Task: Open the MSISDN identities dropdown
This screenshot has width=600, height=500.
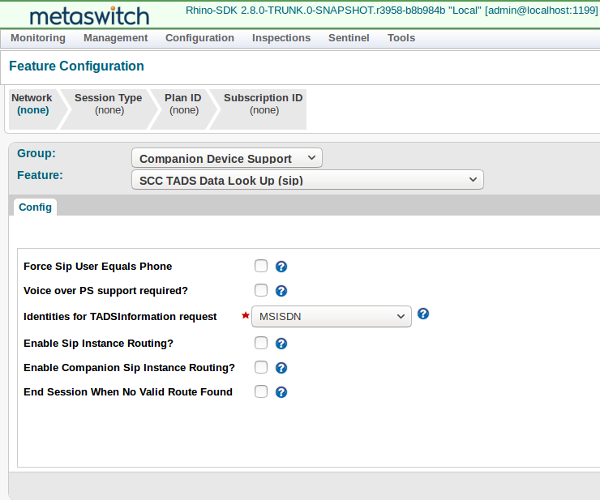Action: click(331, 316)
